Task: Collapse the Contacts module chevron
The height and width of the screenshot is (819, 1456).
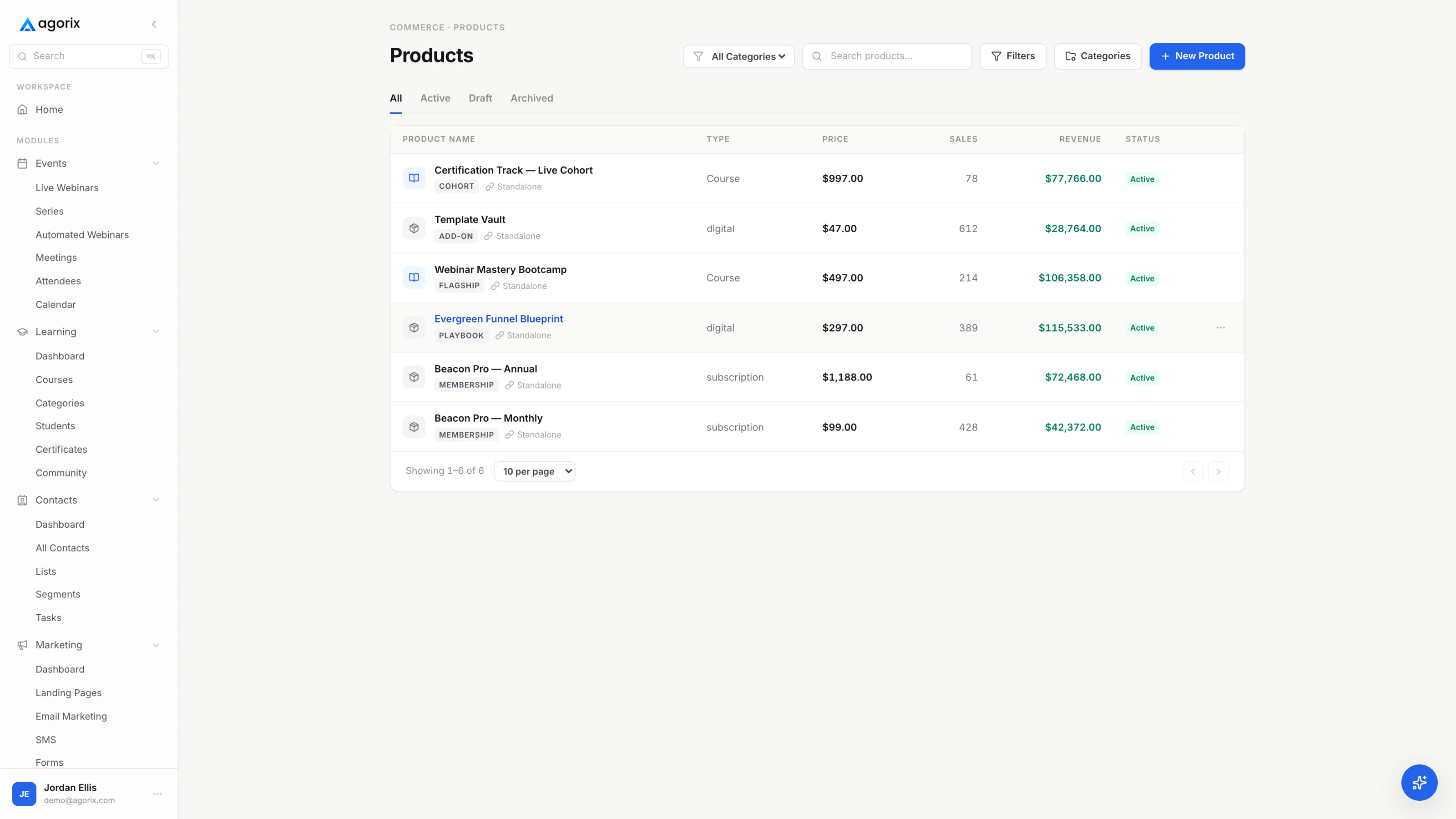Action: 156,500
